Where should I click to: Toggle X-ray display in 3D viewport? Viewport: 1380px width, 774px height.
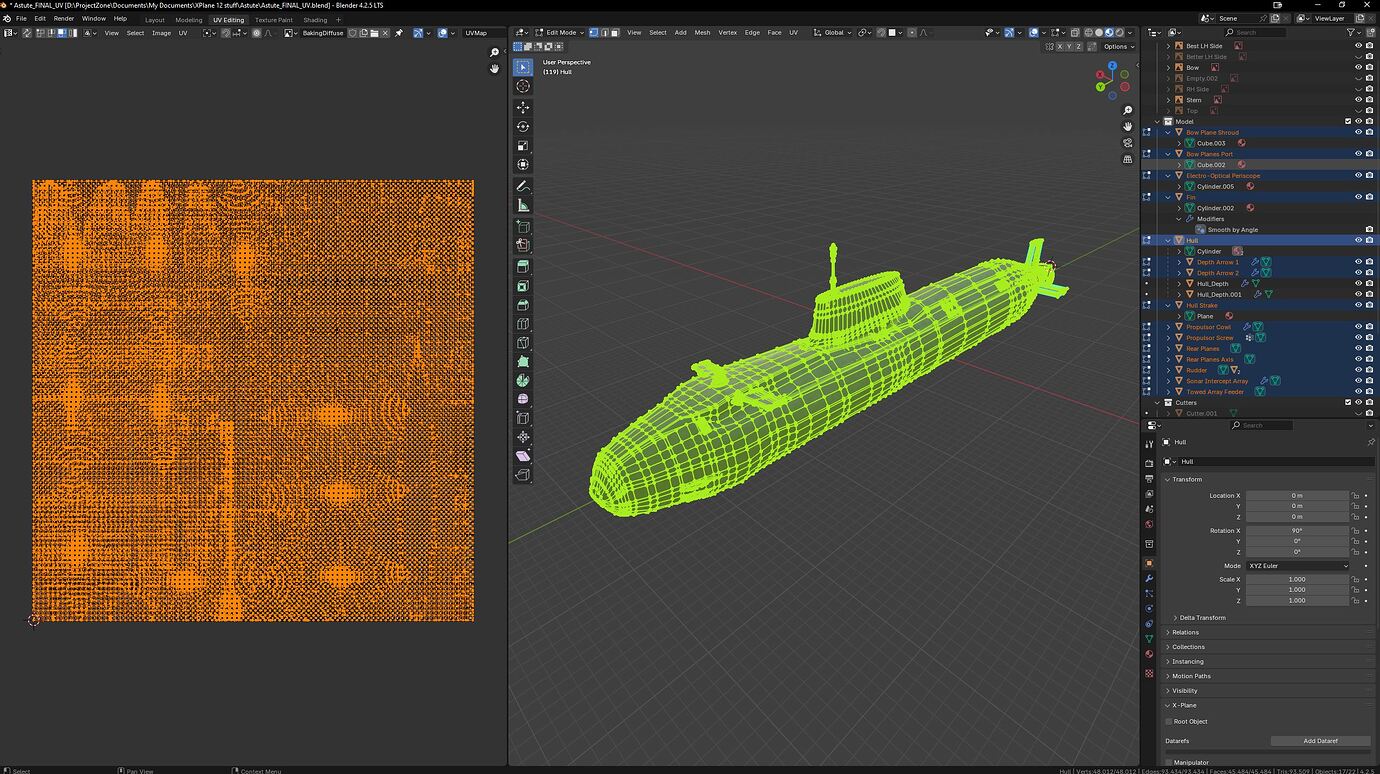coord(1073,33)
